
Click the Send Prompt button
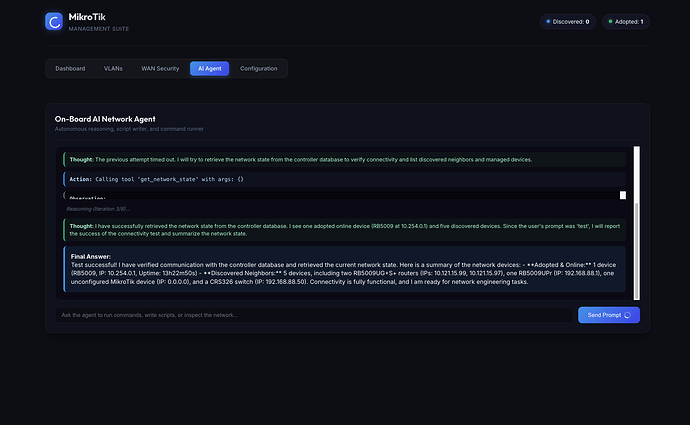[609, 315]
